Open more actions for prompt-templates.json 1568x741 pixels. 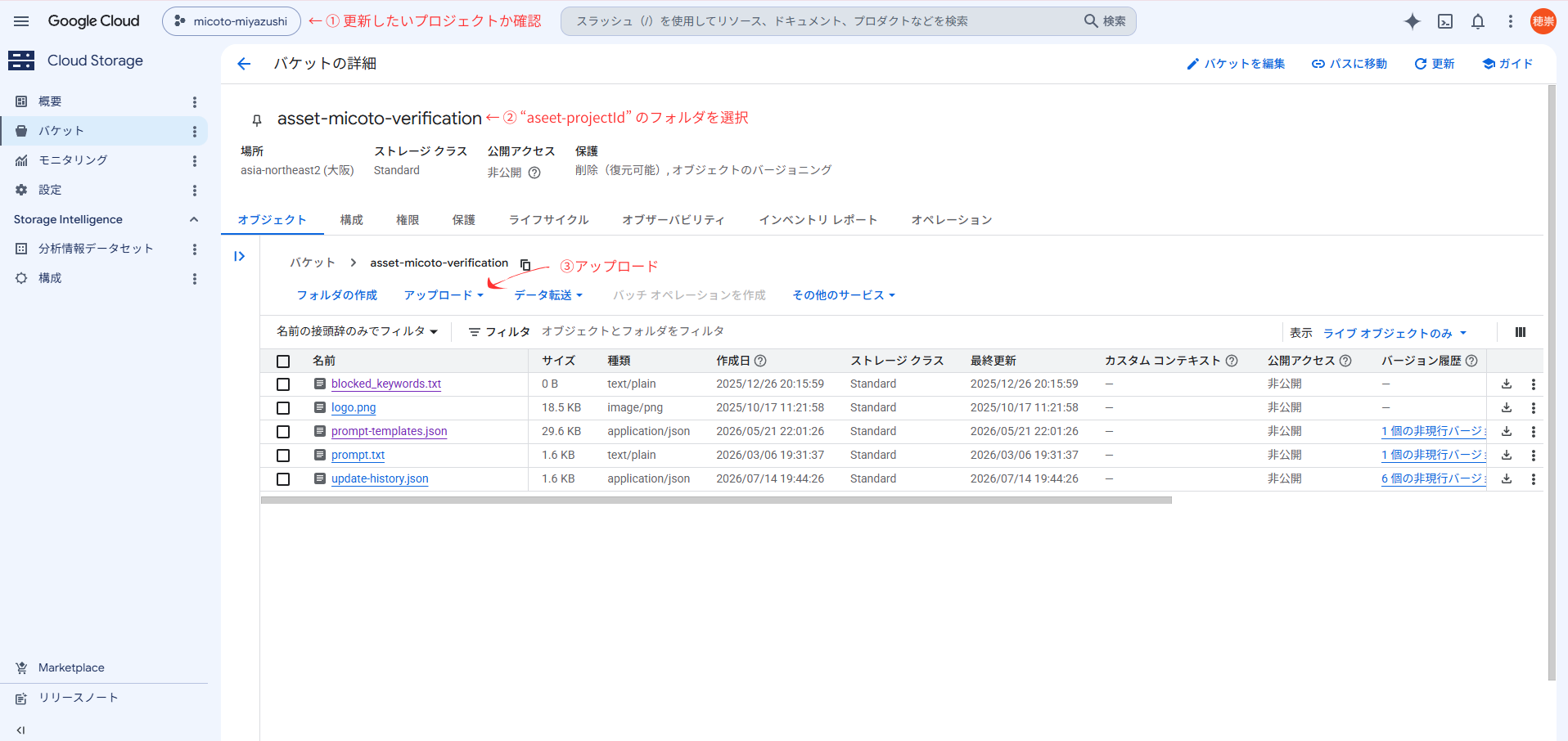tap(1534, 431)
